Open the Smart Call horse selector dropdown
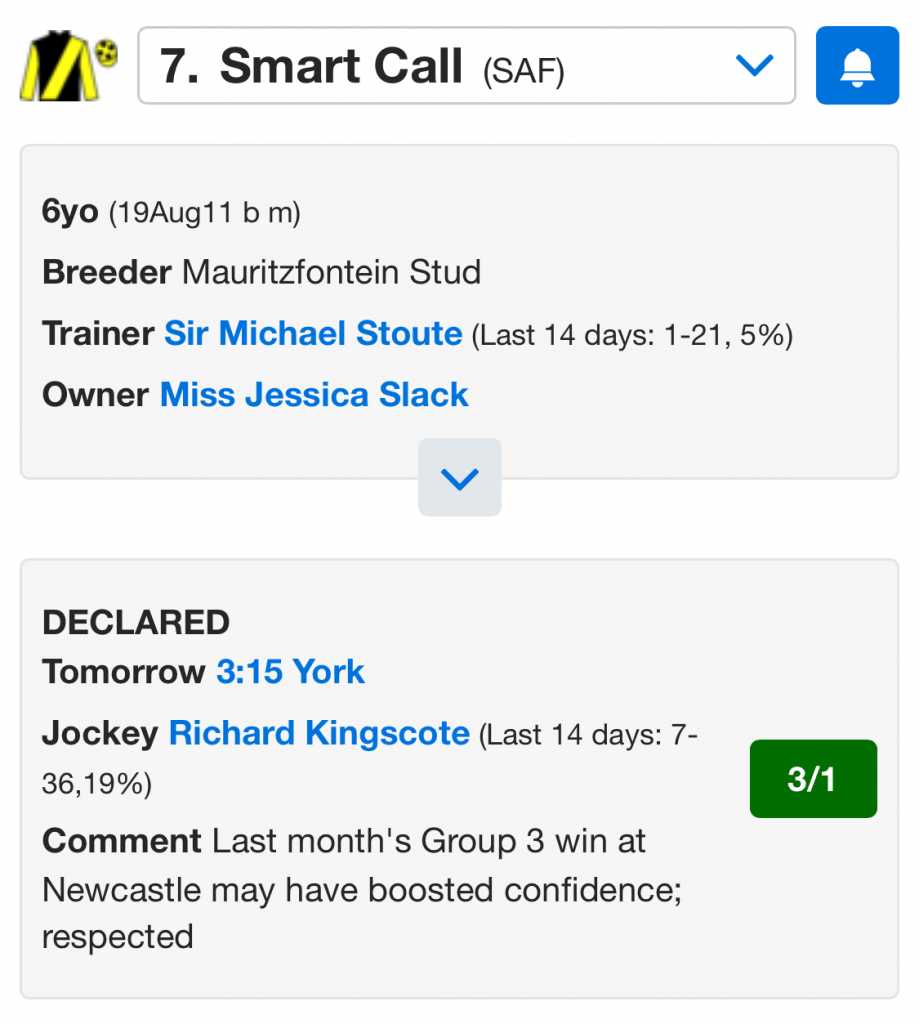 pyautogui.click(x=465, y=65)
